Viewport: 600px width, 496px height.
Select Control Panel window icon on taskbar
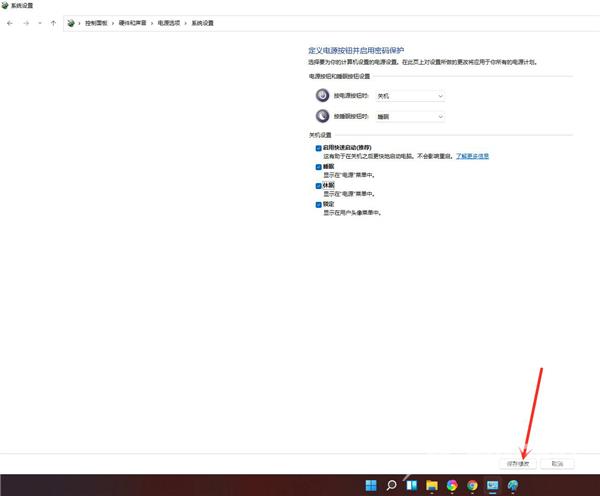[x=492, y=485]
